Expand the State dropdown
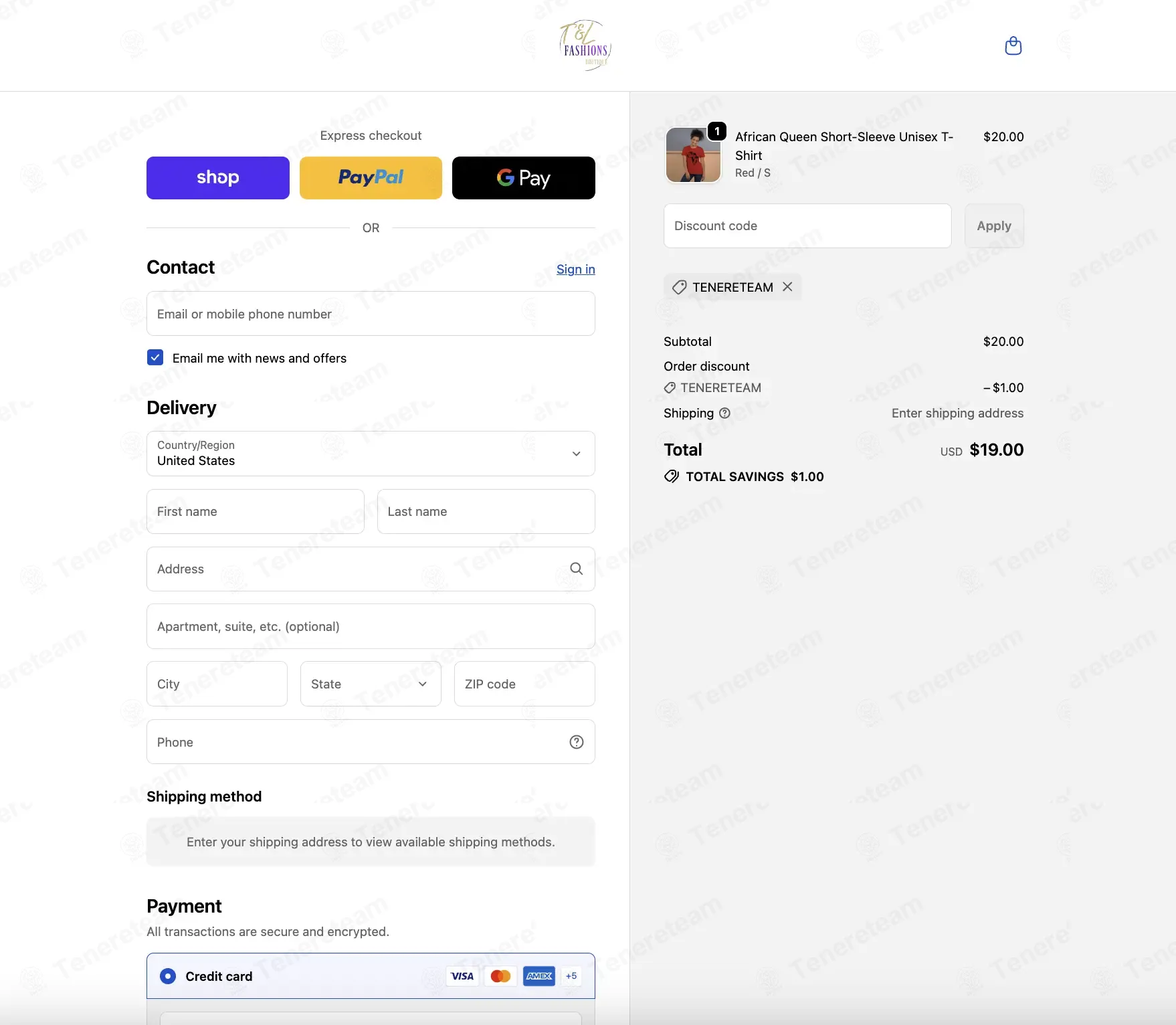The width and height of the screenshot is (1176, 1025). click(371, 684)
